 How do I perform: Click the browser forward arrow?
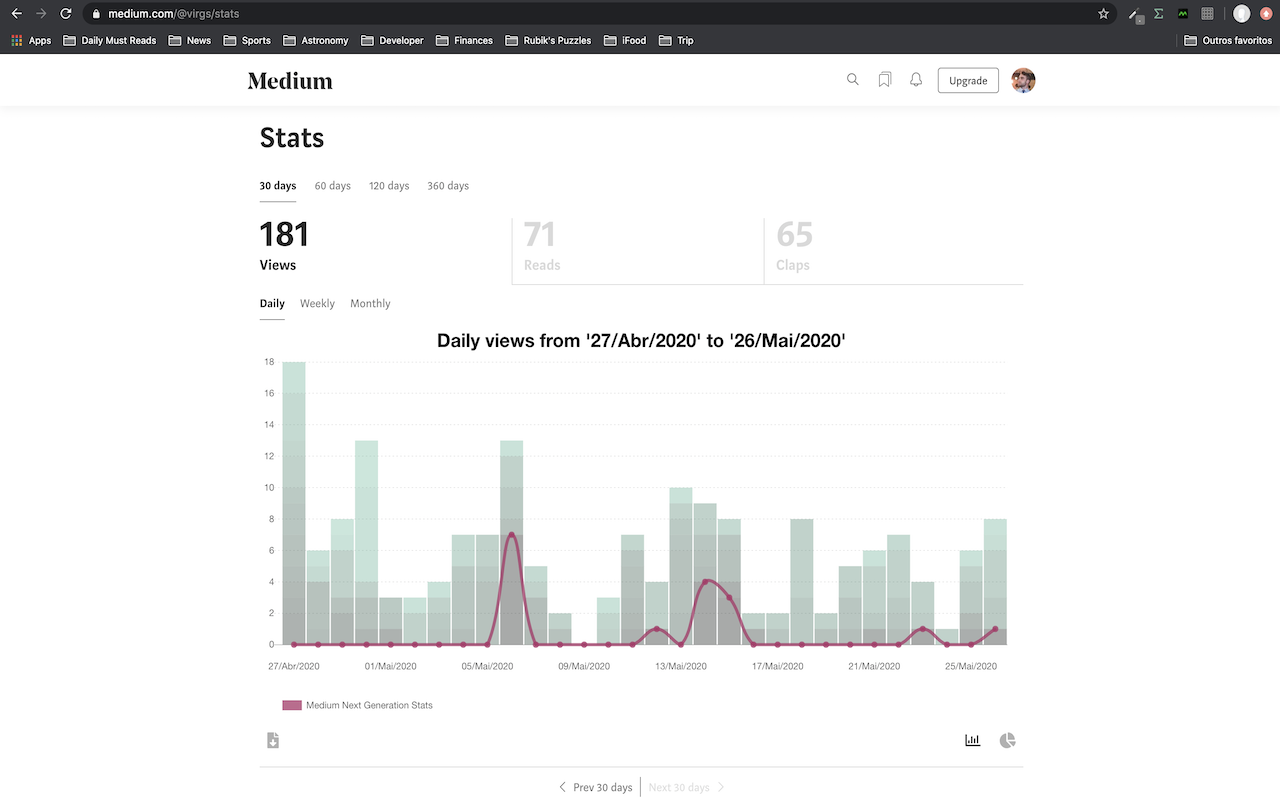tap(41, 14)
